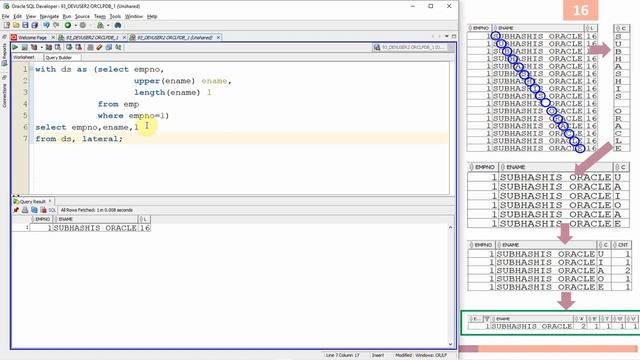Open the Back navigation history dropdown arrow
640x360 pixels.
point(75,25)
